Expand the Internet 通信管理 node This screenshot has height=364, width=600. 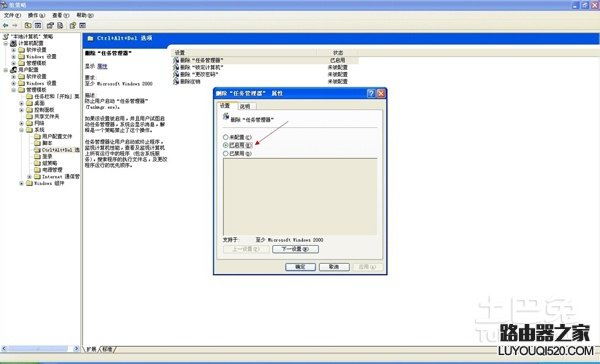coord(29,176)
